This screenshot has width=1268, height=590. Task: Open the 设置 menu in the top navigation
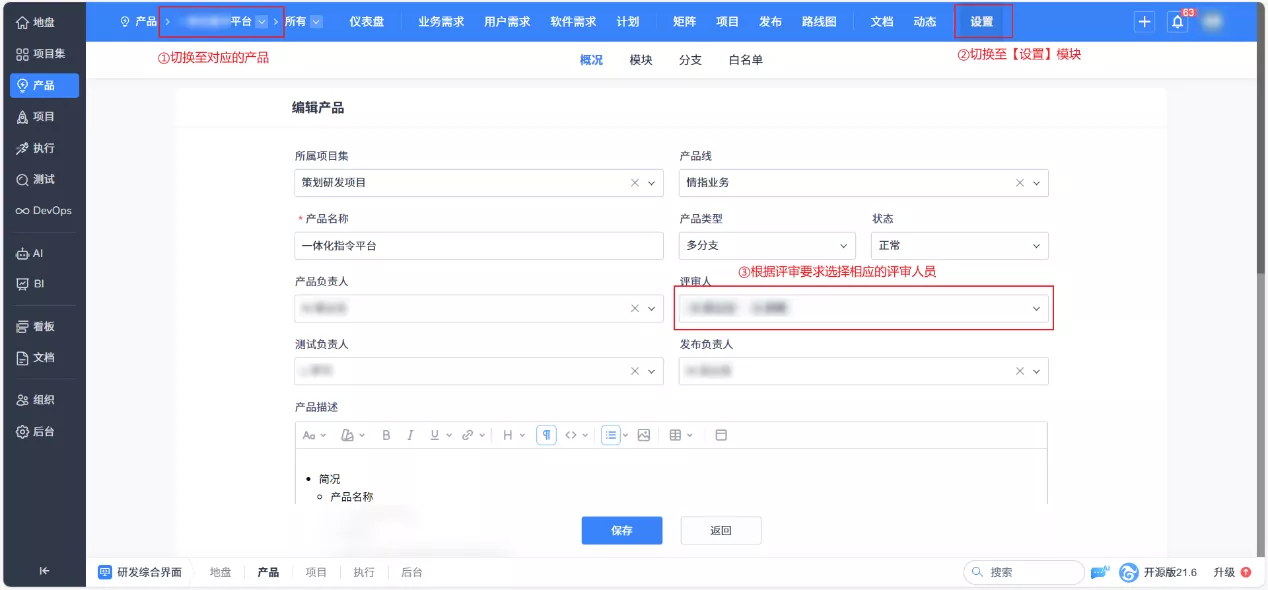(982, 20)
